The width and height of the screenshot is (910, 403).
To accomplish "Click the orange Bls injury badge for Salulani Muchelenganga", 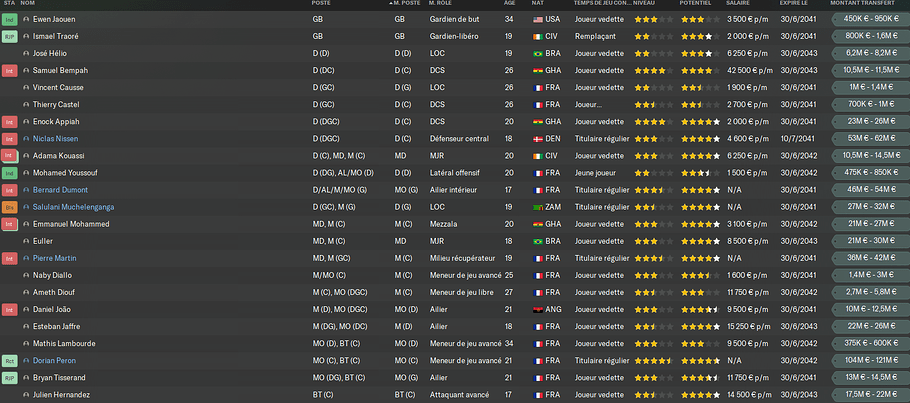I will click(x=10, y=207).
